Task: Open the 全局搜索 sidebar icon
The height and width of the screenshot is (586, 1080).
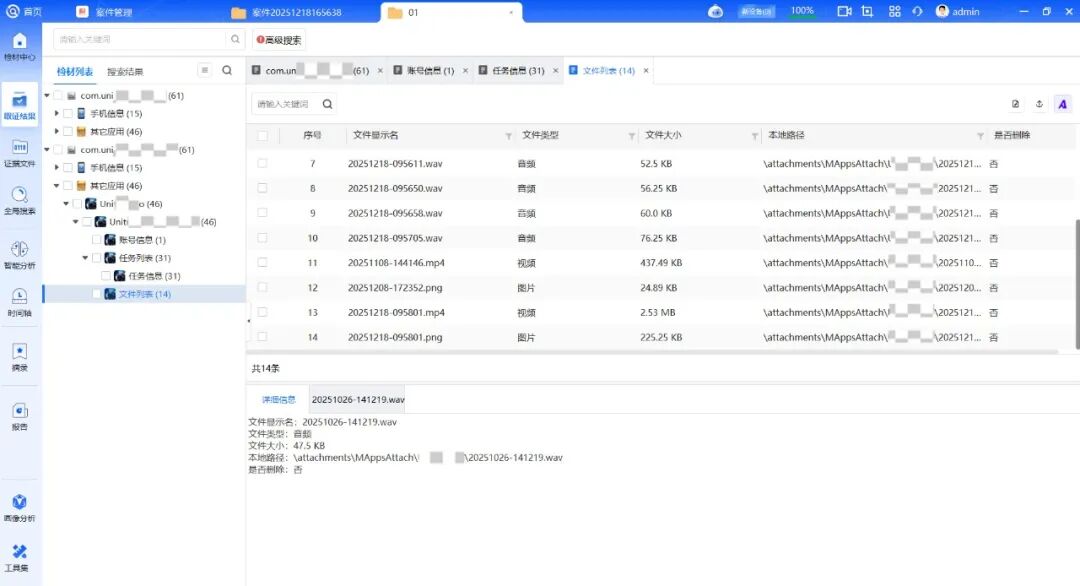Action: (x=19, y=199)
